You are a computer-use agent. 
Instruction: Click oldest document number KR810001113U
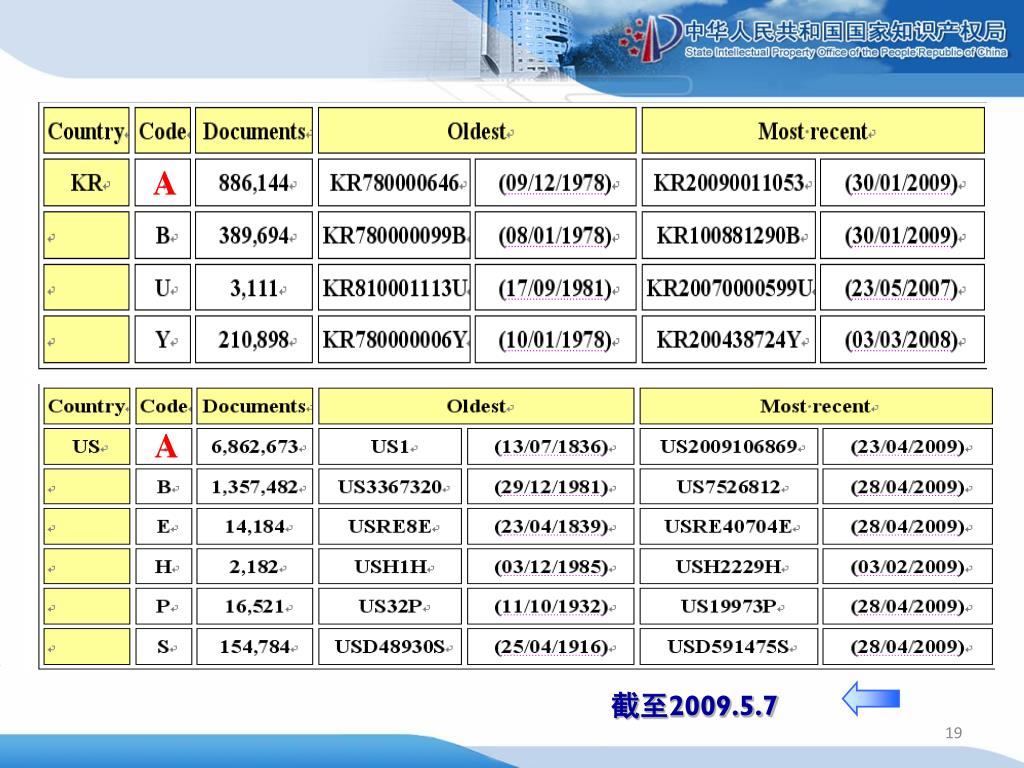point(394,287)
